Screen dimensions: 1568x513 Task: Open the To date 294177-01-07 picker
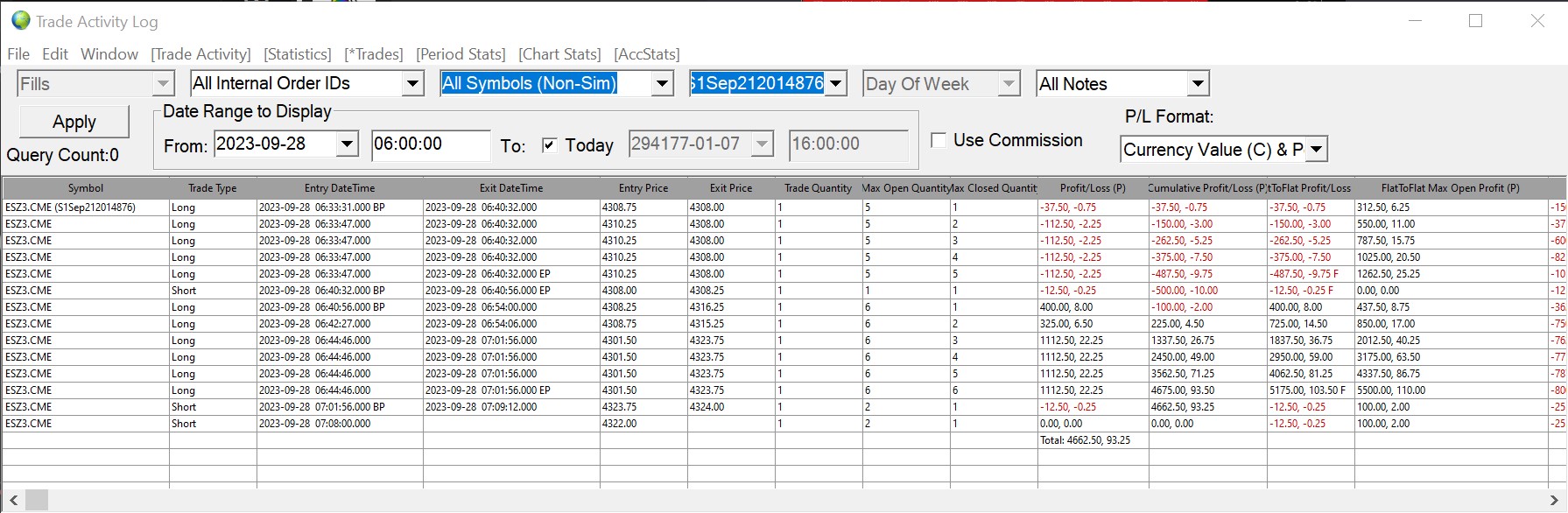point(763,144)
